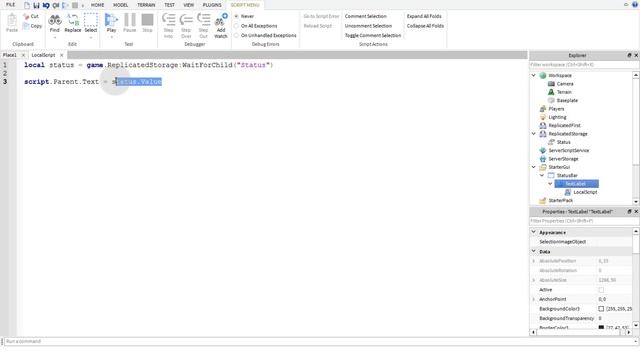Click Comment Selection

[365, 16]
